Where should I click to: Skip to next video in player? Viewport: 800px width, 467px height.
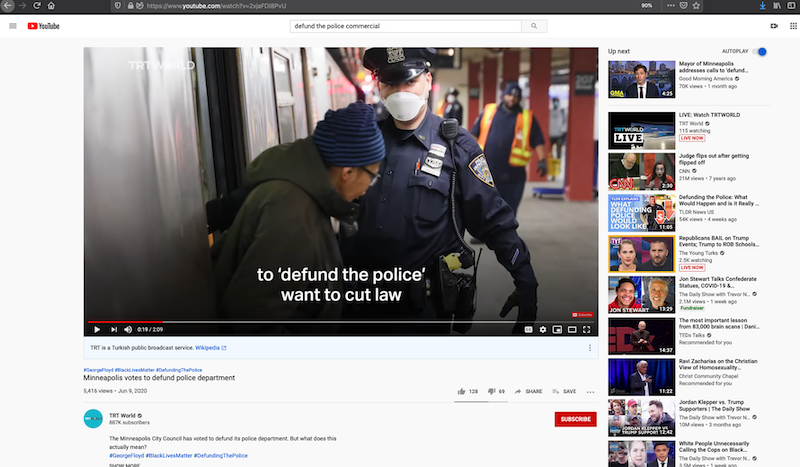[x=112, y=329]
